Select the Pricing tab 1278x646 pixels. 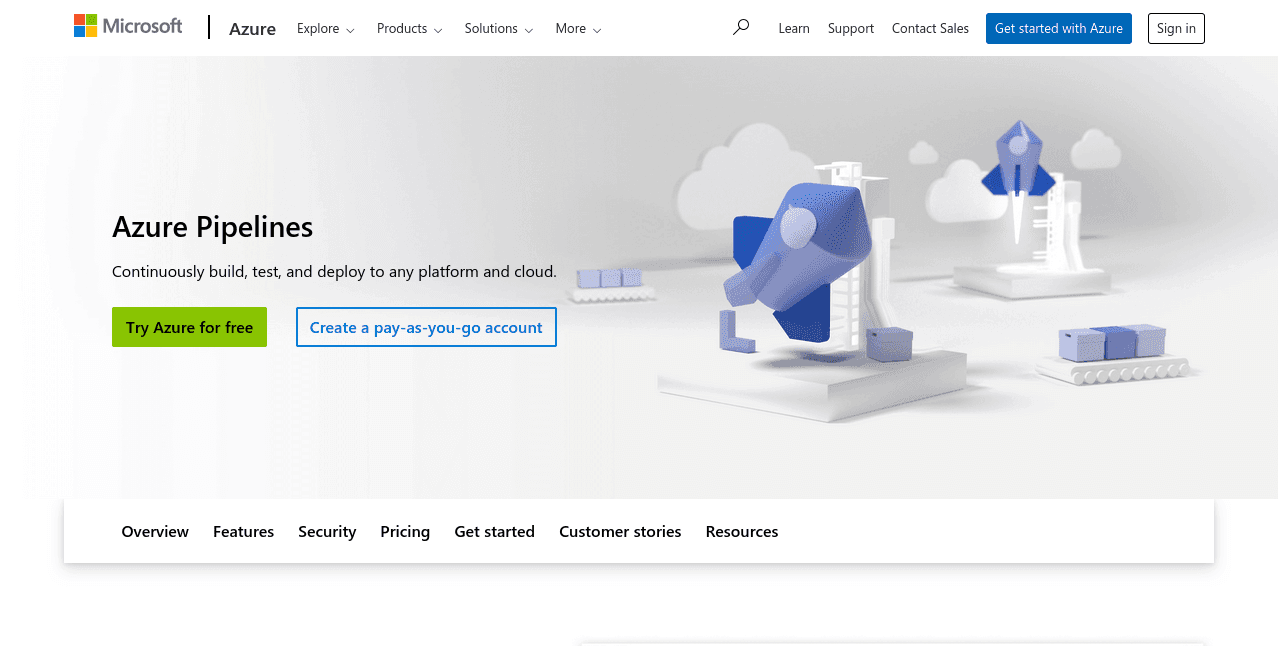405,532
